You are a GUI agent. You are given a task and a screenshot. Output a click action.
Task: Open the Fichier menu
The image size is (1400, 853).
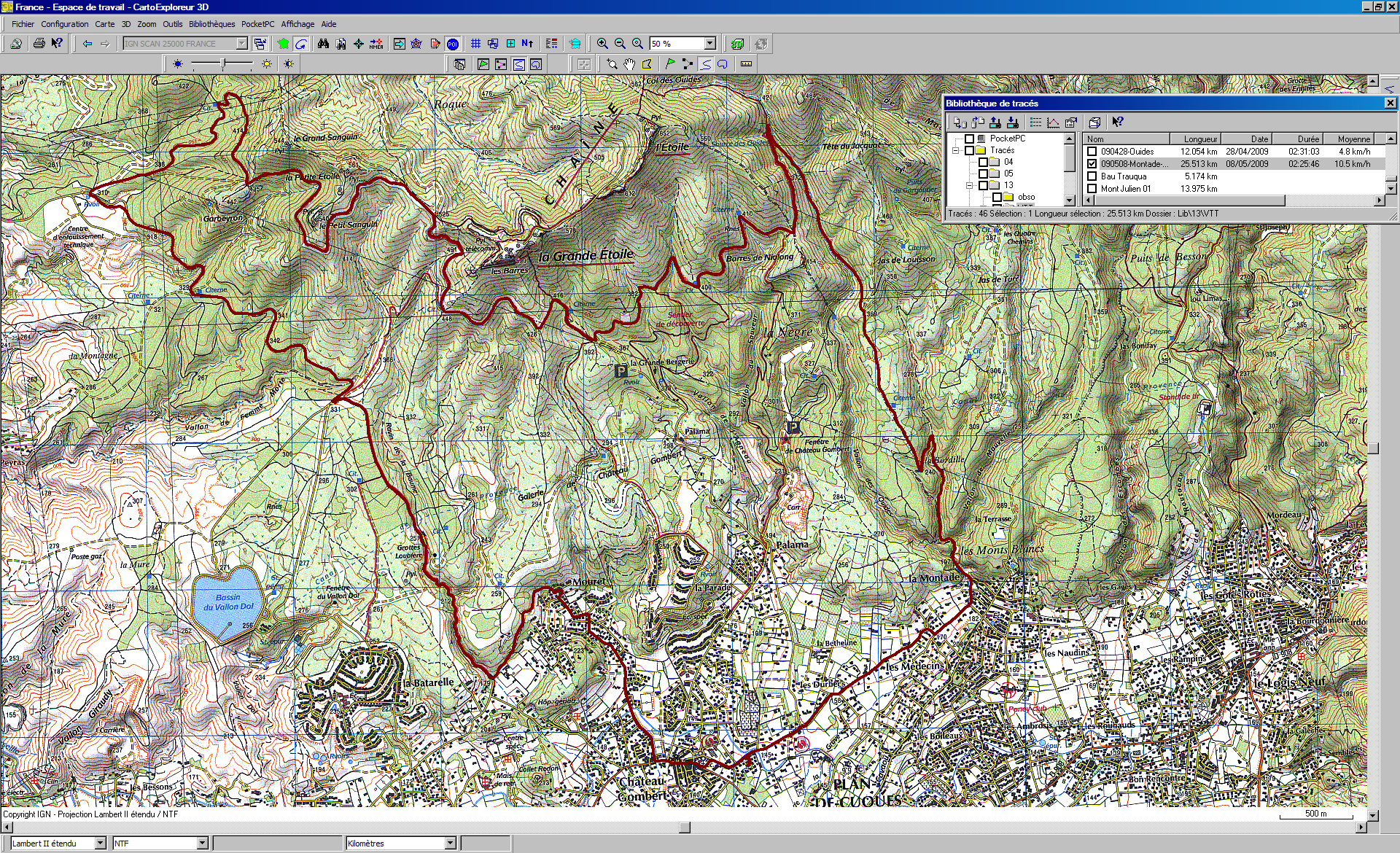23,24
